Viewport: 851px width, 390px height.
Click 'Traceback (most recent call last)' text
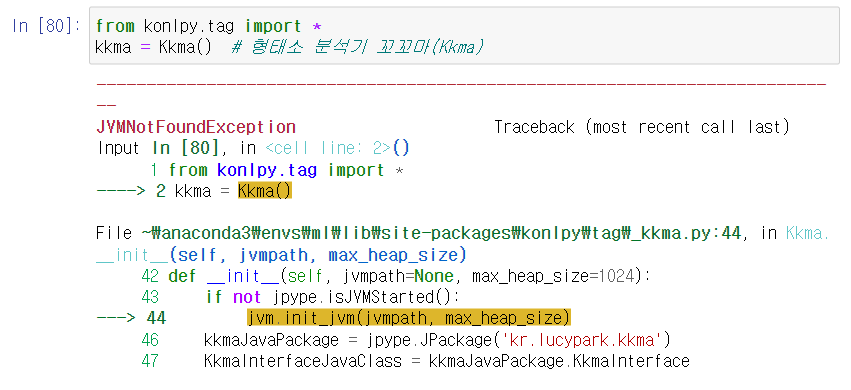(x=642, y=127)
